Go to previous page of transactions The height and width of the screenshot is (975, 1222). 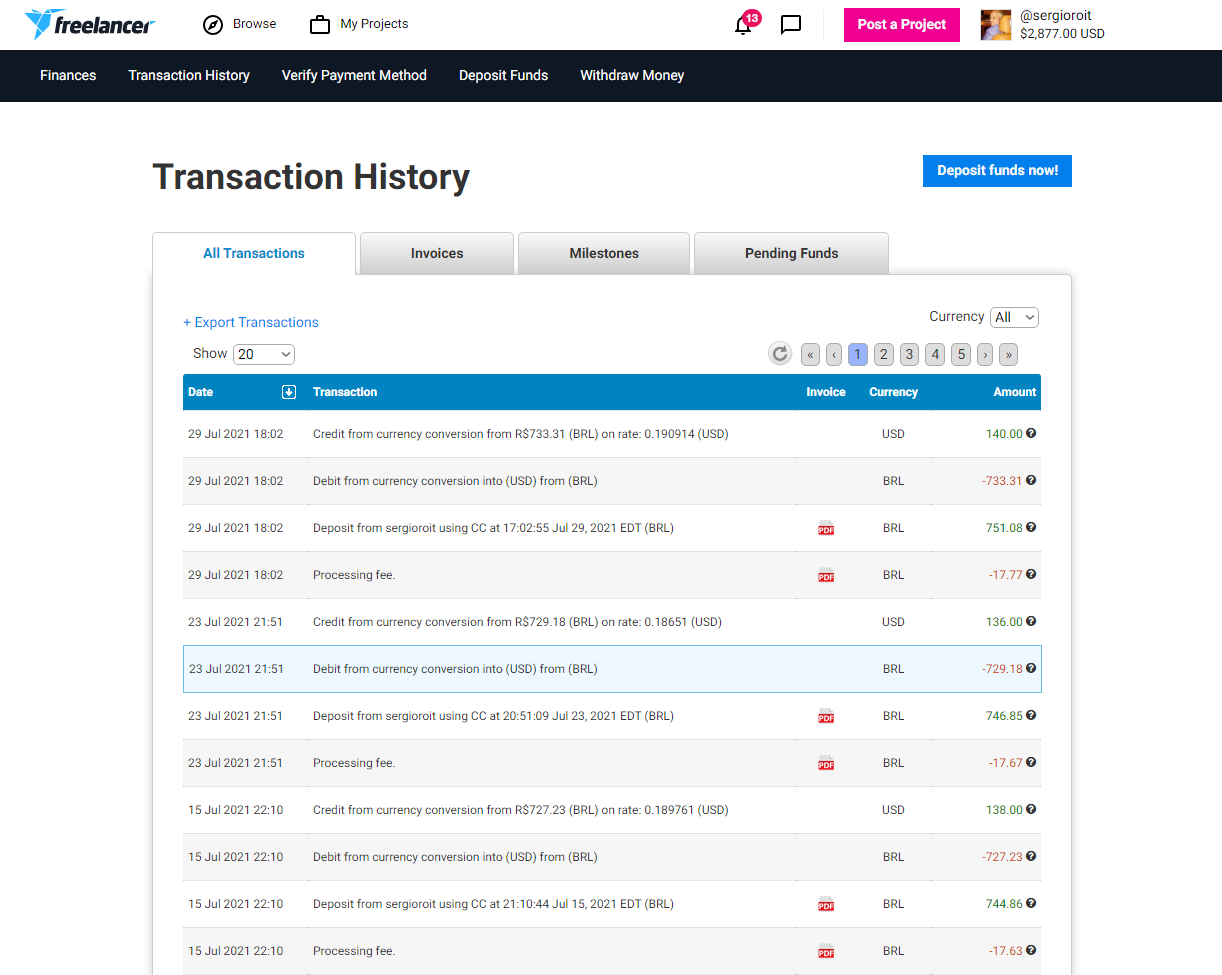pyautogui.click(x=834, y=354)
